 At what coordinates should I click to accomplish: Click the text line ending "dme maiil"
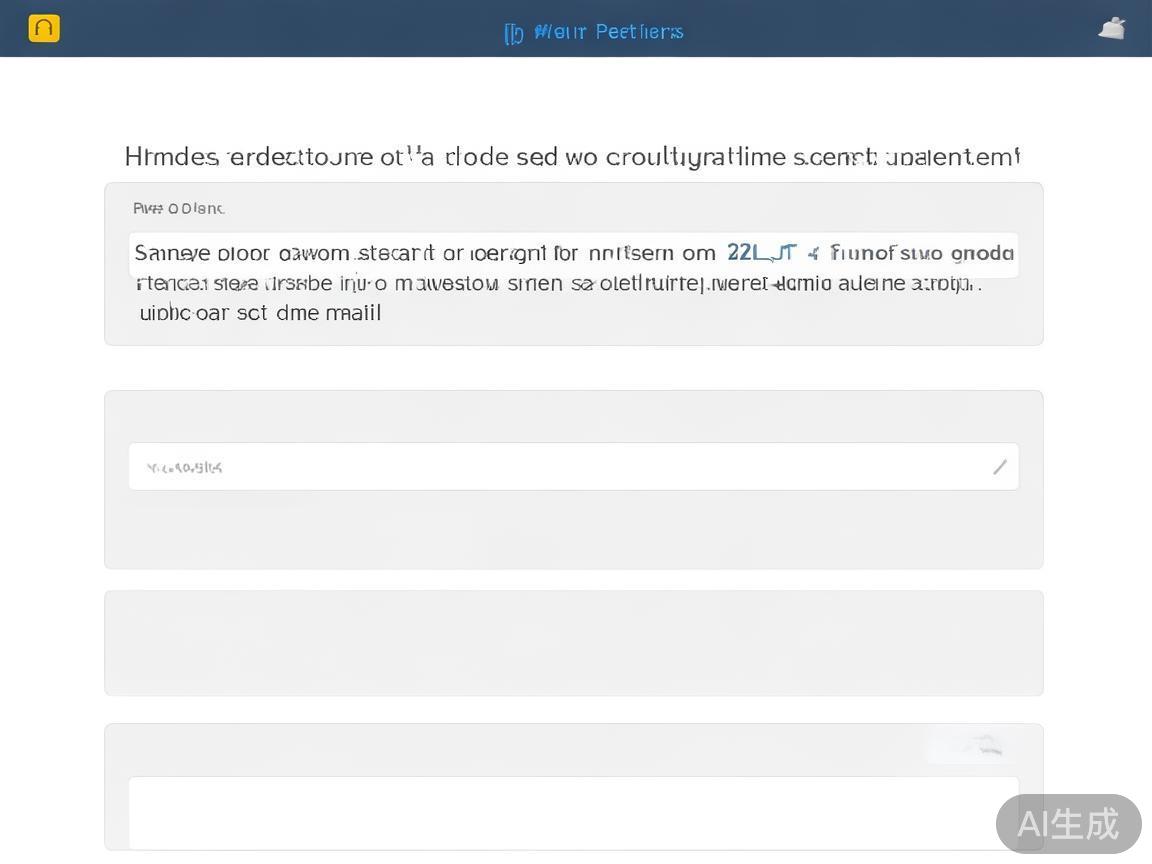(x=260, y=313)
